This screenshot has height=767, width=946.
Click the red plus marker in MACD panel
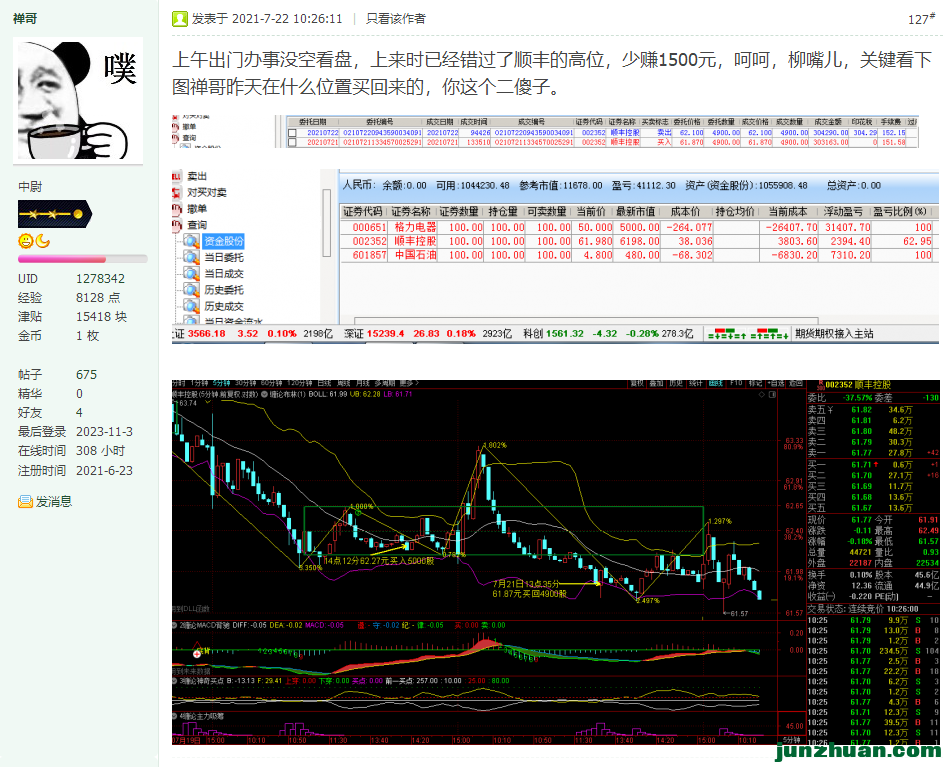[197, 654]
